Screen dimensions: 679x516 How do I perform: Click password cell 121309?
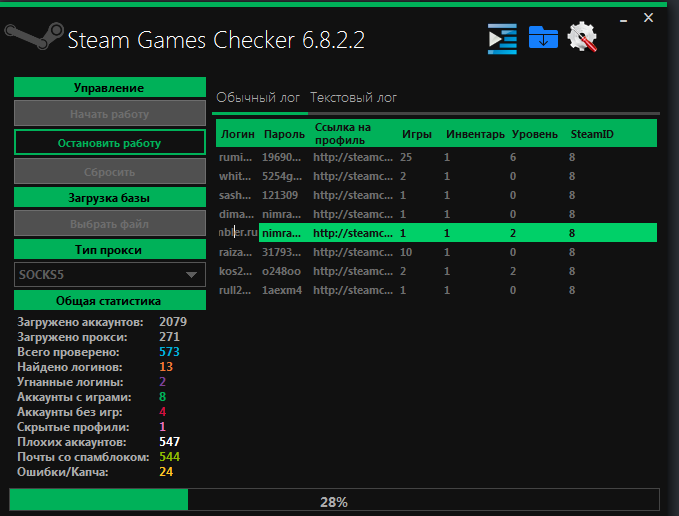(280, 195)
